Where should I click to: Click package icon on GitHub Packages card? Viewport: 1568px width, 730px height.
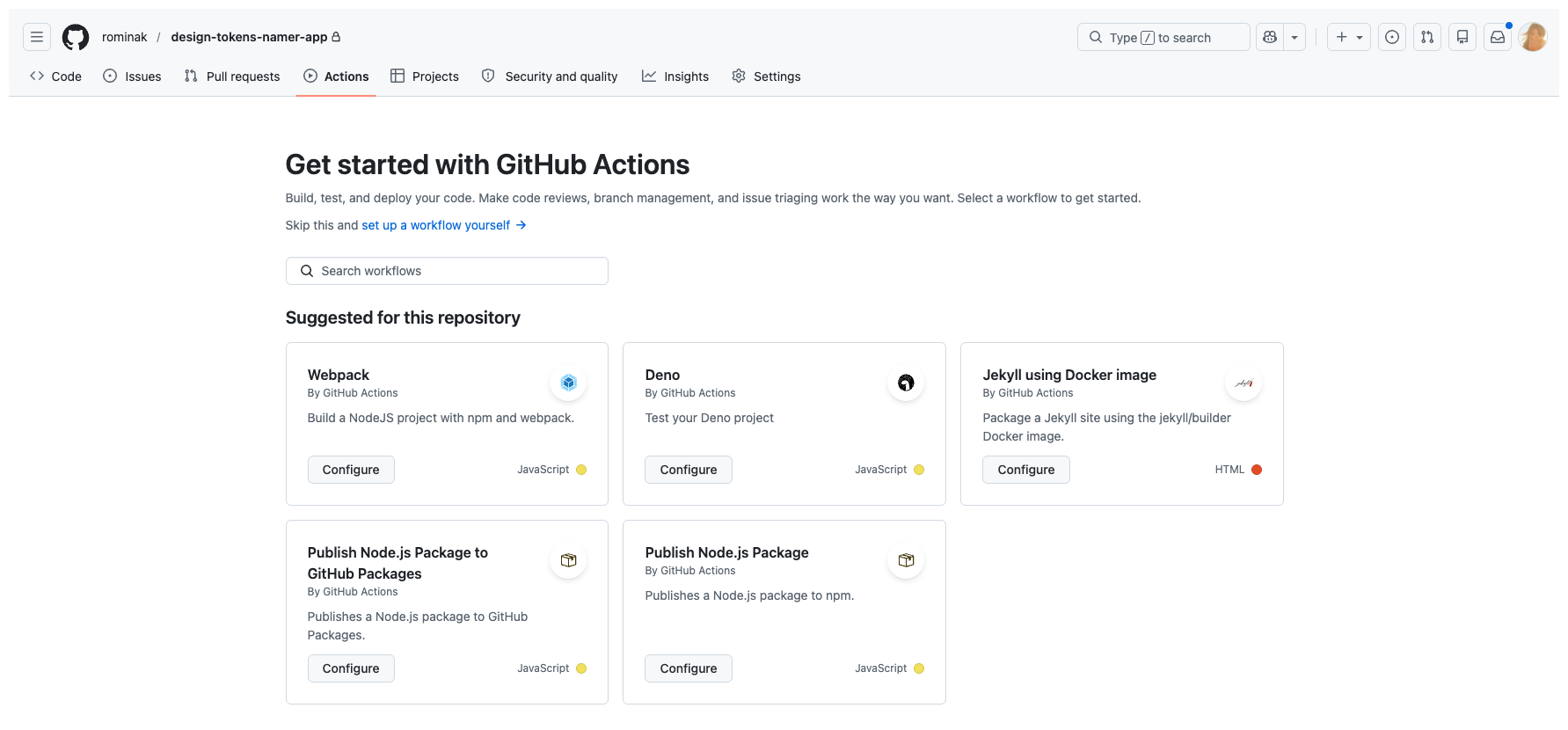pyautogui.click(x=568, y=560)
